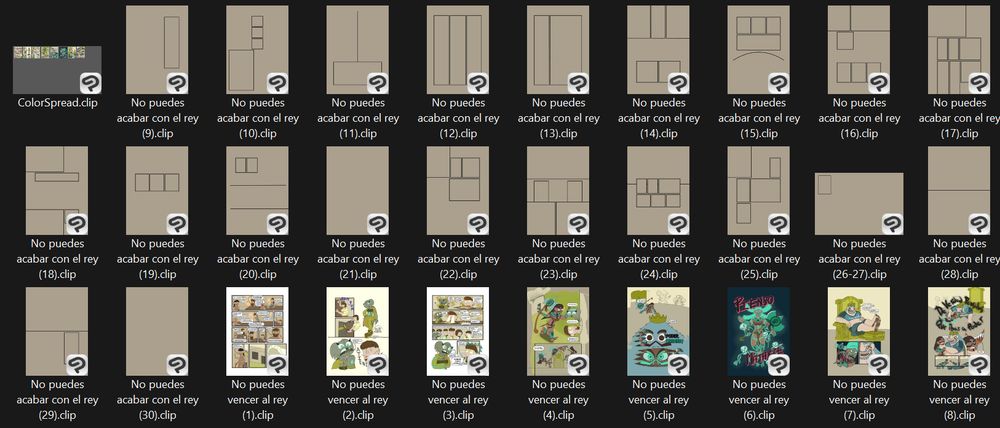Image resolution: width=1000 pixels, height=428 pixels.
Task: Click Clip Studio badge on (26-27).clip
Action: tap(892, 225)
